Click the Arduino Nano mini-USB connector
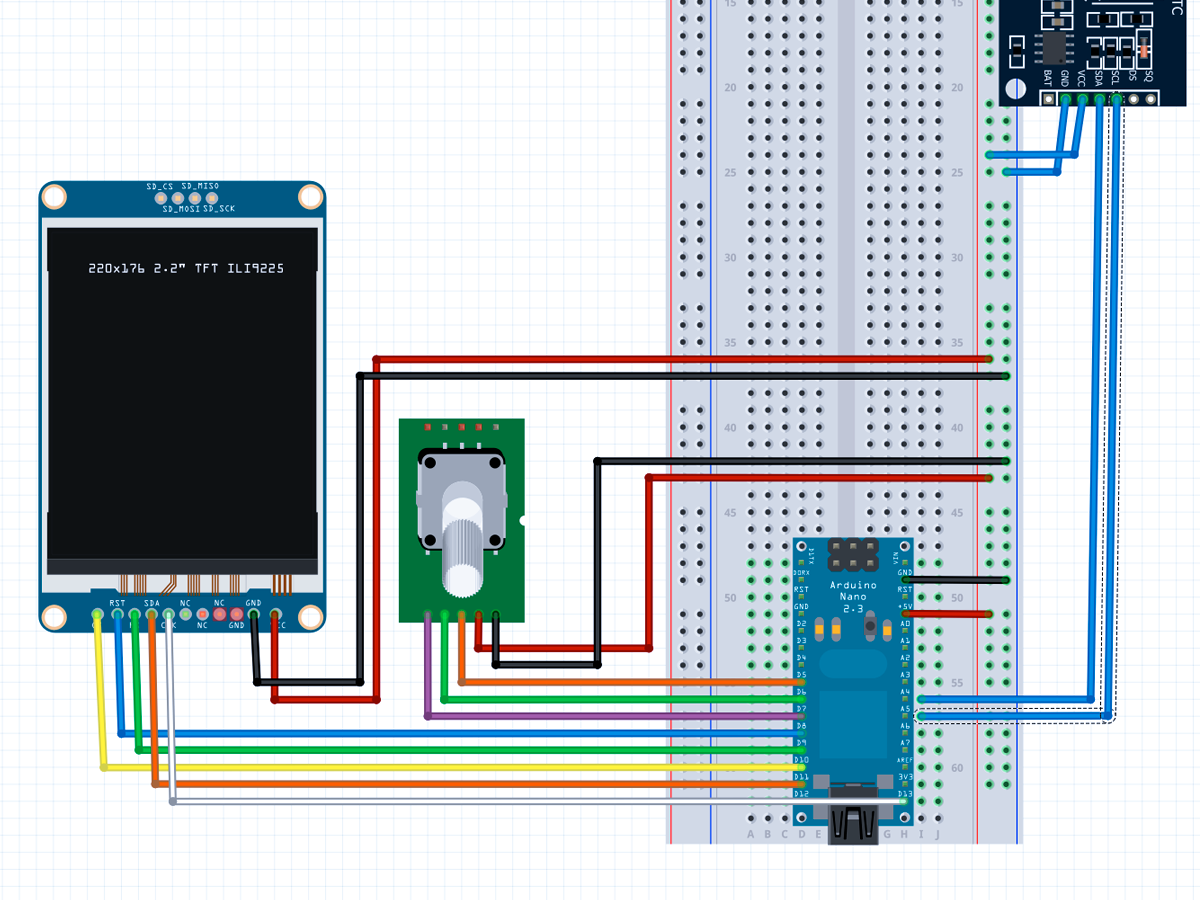 coord(852,823)
